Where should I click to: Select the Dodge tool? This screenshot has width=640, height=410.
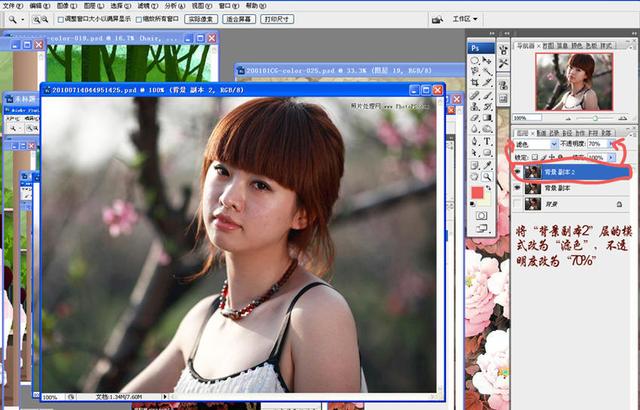coord(487,129)
